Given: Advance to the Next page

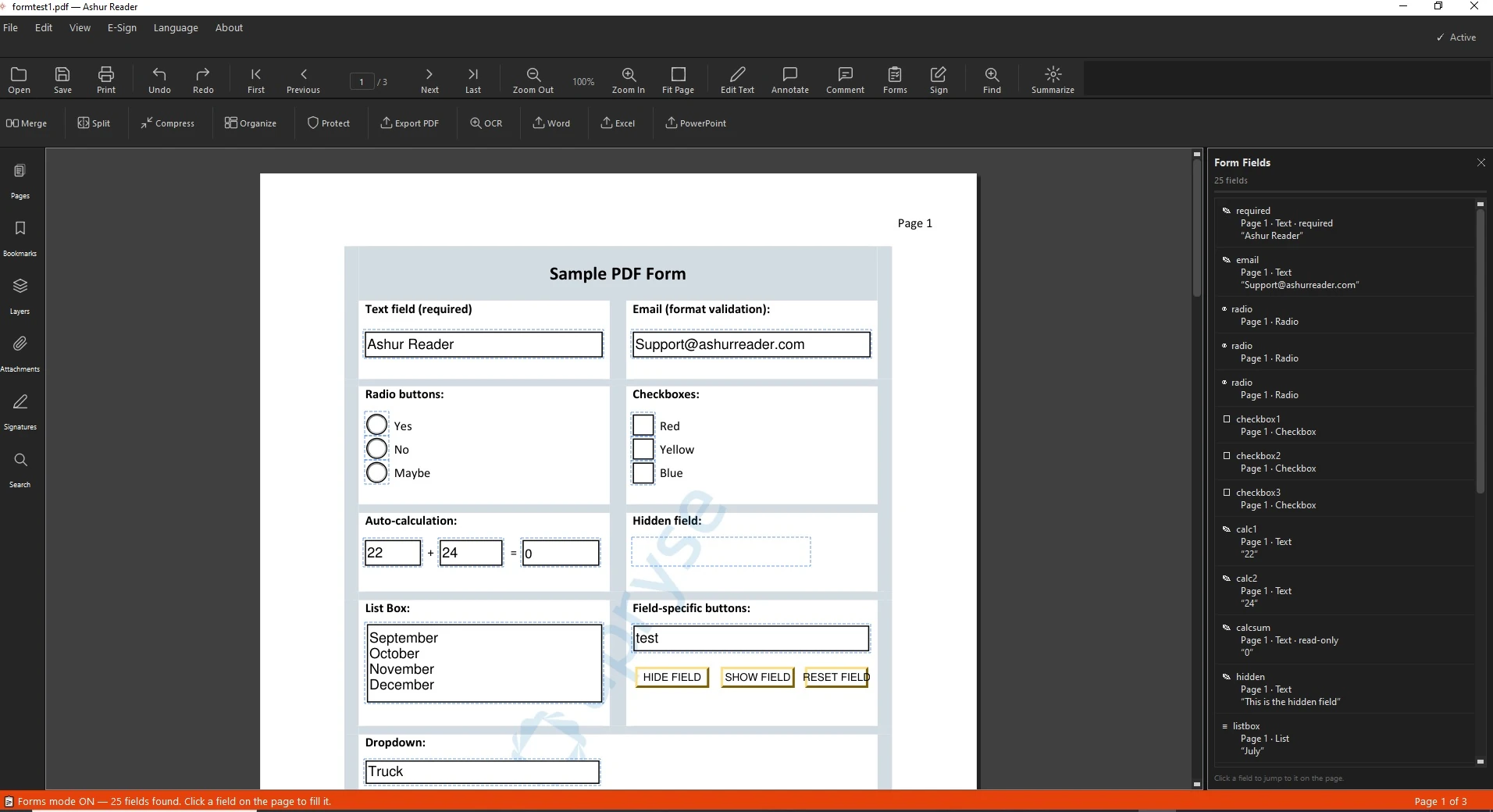Looking at the screenshot, I should tap(429, 80).
